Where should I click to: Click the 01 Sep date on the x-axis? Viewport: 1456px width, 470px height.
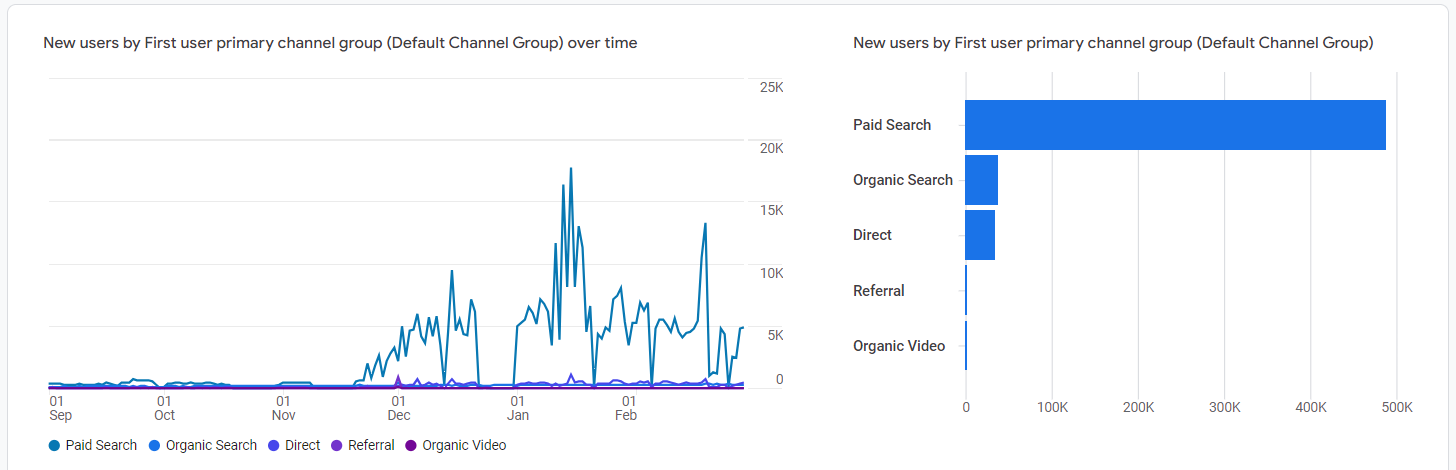tap(60, 408)
